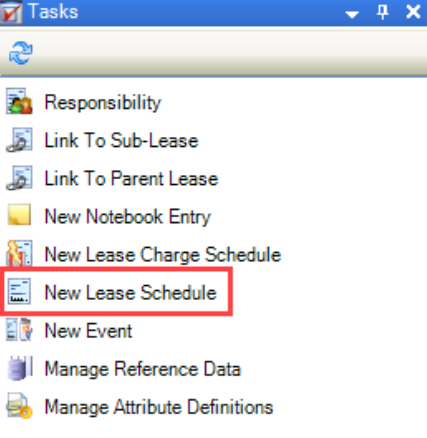
Task: Choose Link To Parent Lease label
Action: click(x=131, y=178)
